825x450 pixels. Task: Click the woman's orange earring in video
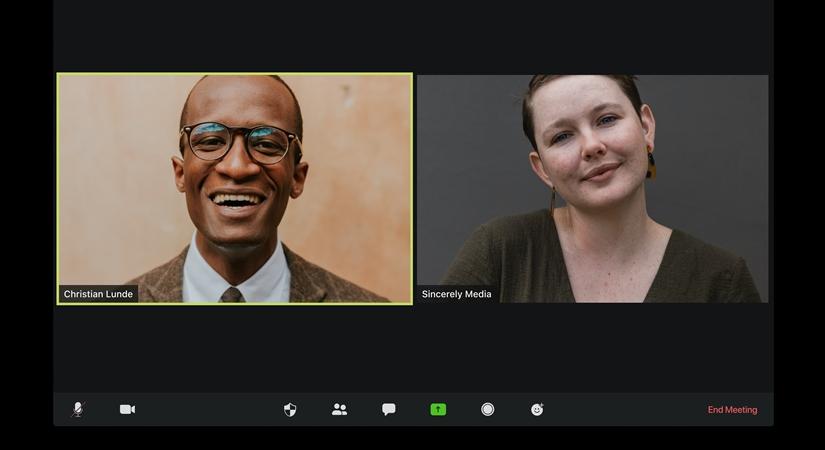pyautogui.click(x=651, y=166)
